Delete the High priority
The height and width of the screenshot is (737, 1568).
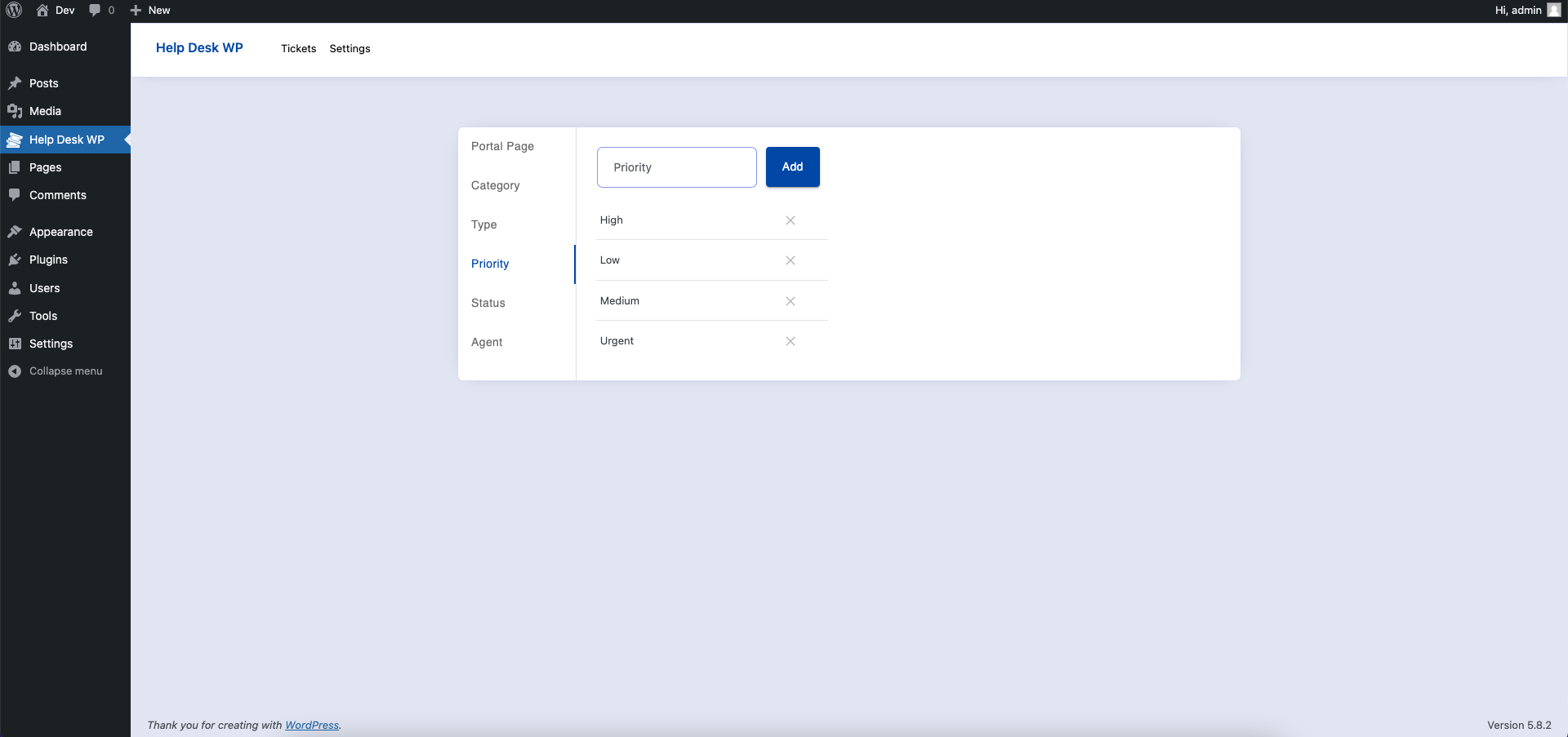(x=791, y=220)
